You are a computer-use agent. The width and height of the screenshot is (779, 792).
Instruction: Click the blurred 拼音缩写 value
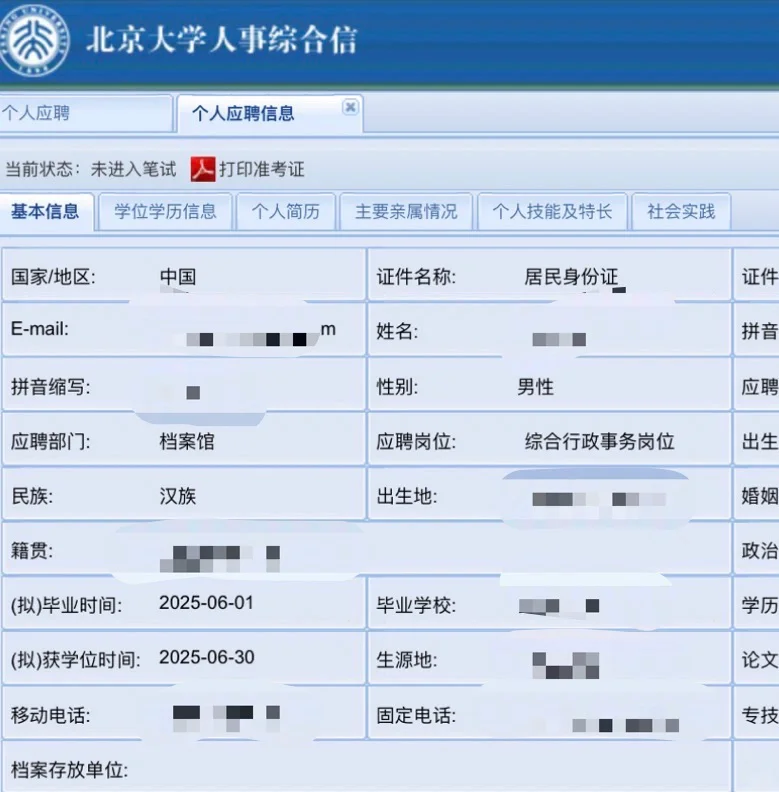pos(193,392)
